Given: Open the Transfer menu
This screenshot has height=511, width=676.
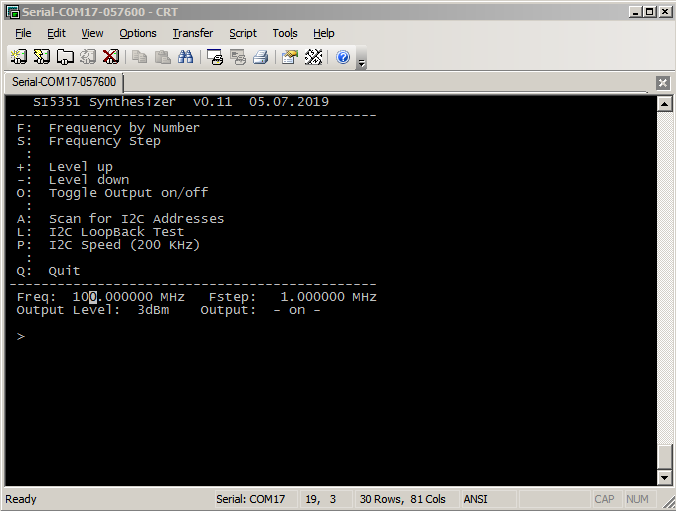Looking at the screenshot, I should click(193, 33).
